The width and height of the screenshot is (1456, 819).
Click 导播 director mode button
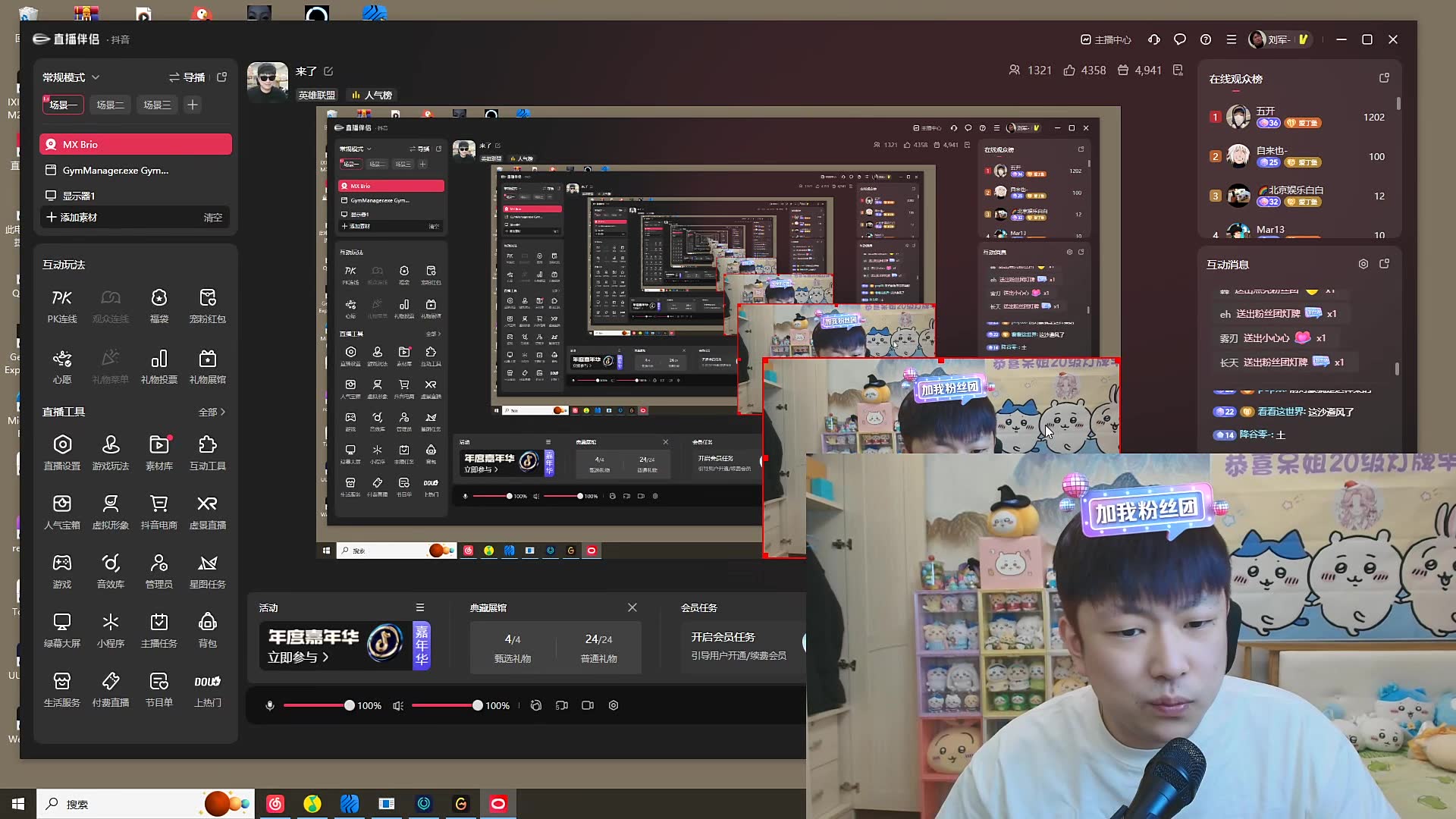coord(187,77)
